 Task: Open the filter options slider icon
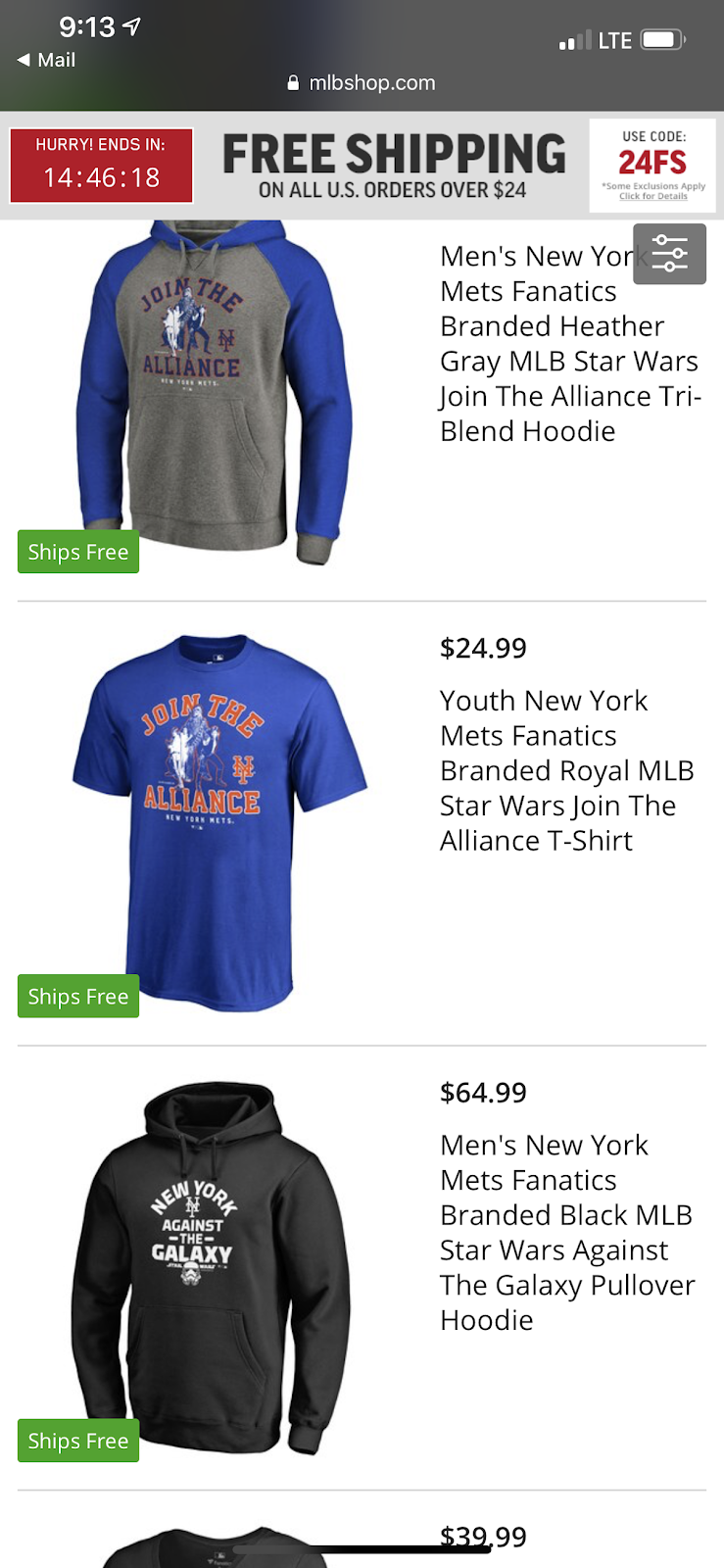(x=669, y=254)
